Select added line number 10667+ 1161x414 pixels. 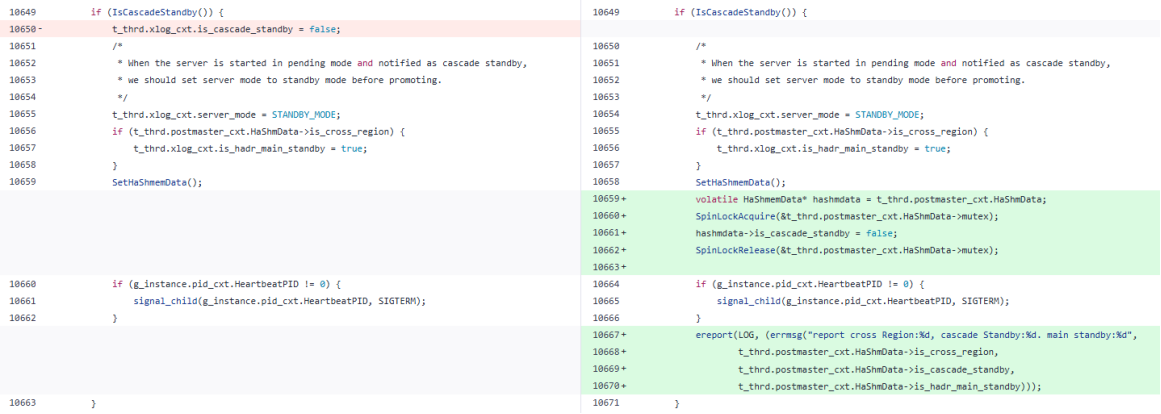click(610, 335)
